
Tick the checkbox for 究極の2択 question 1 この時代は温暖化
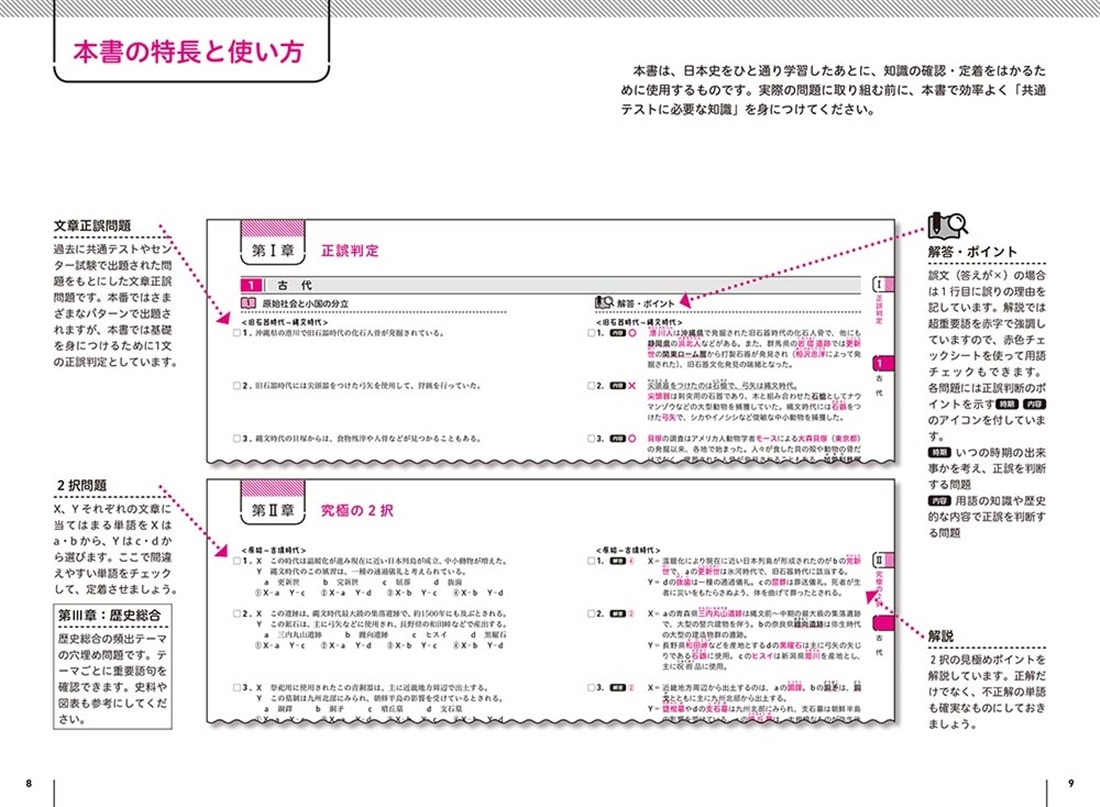coord(237,561)
